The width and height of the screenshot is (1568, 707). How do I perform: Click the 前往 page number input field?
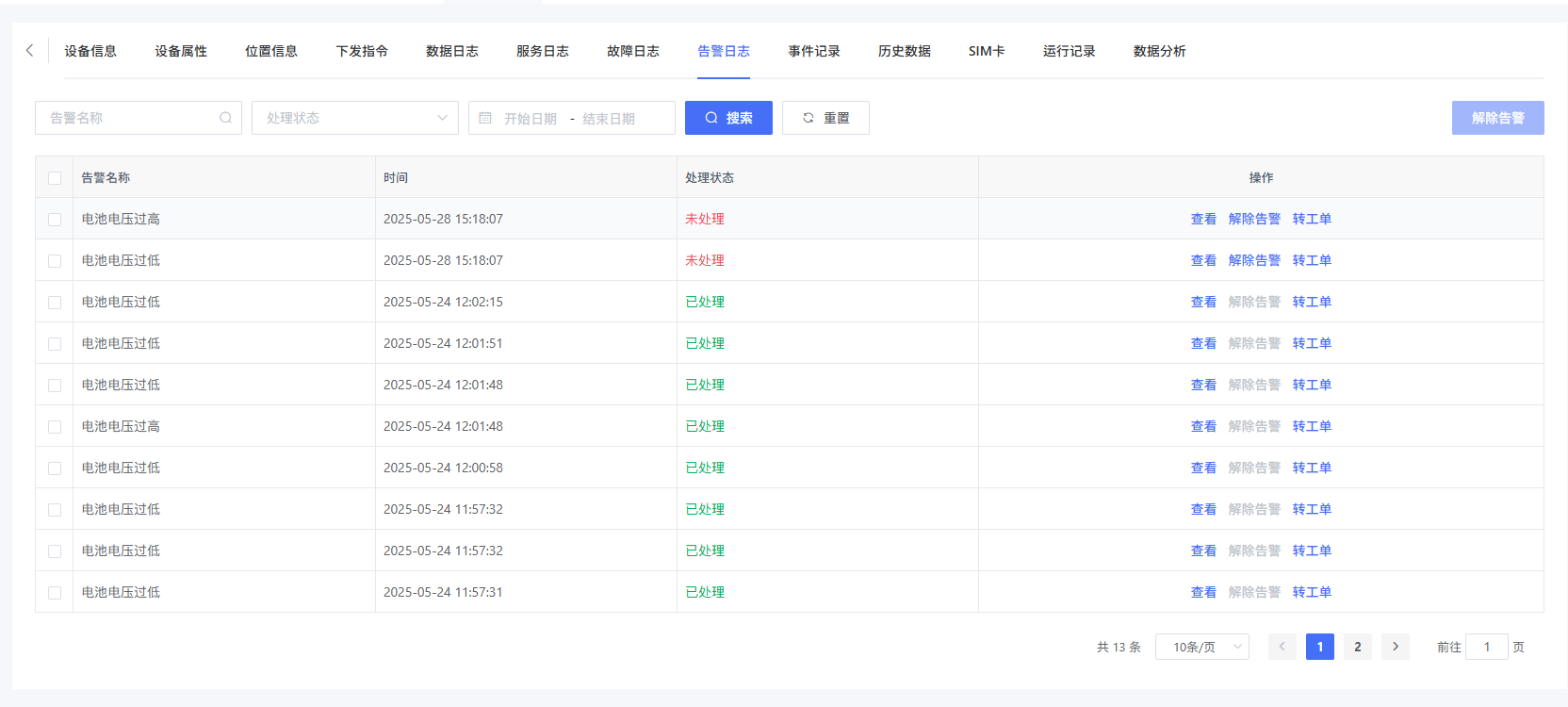click(1487, 647)
